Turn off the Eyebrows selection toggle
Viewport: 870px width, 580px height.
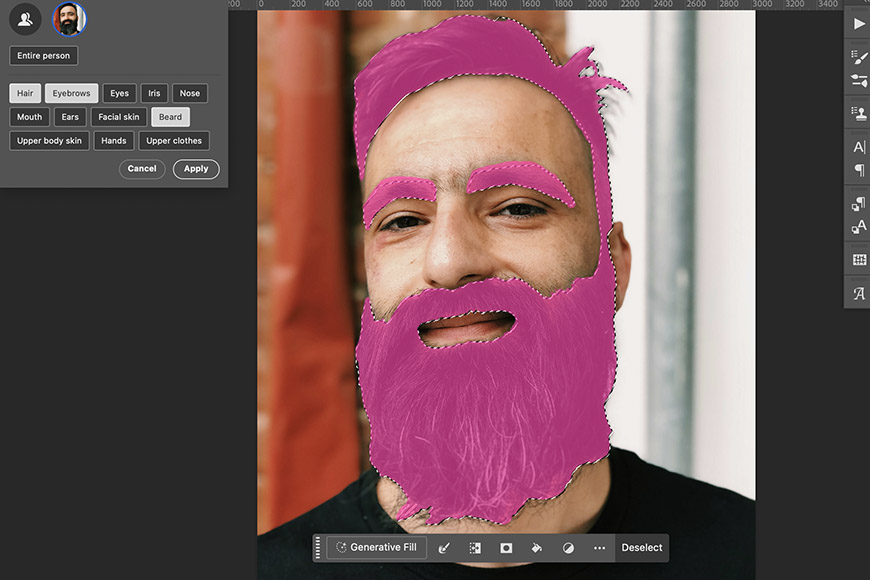coord(71,93)
